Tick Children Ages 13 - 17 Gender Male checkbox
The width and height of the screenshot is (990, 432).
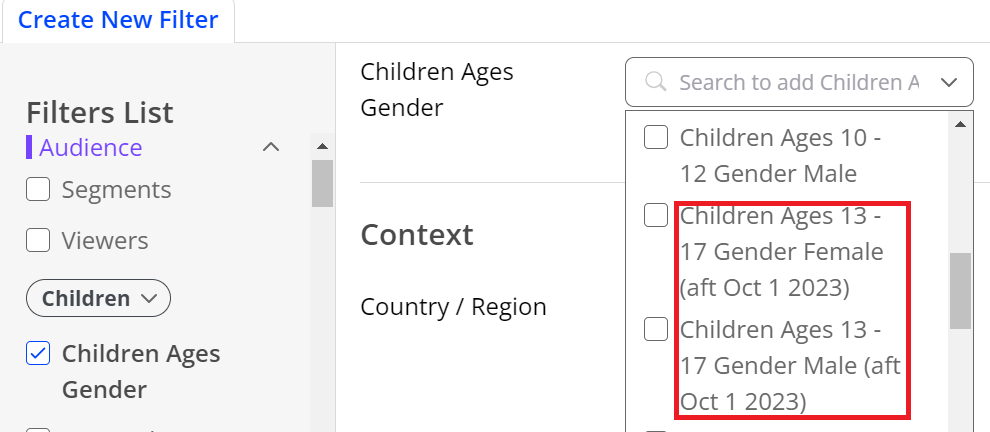click(656, 329)
